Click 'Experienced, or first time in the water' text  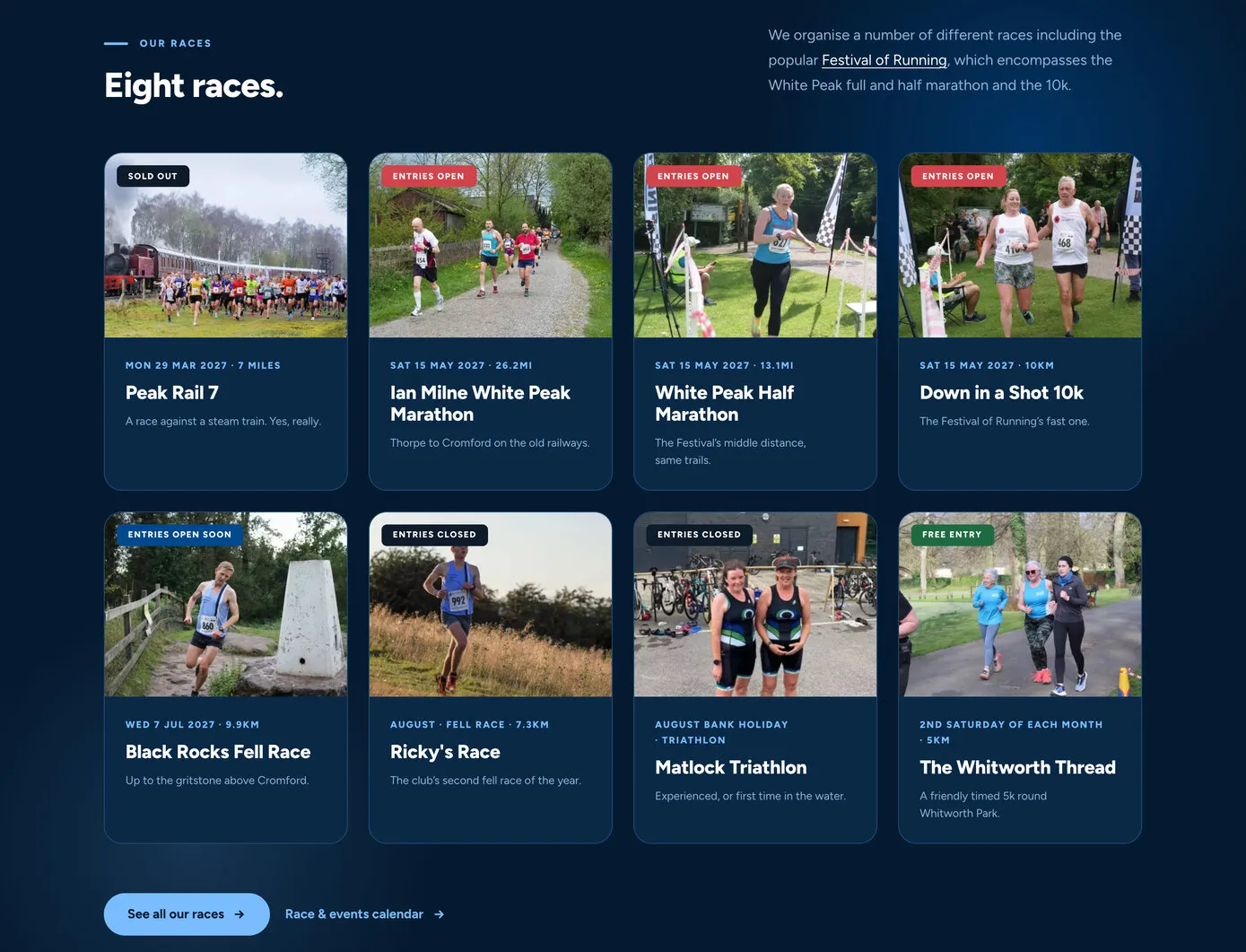(x=750, y=796)
